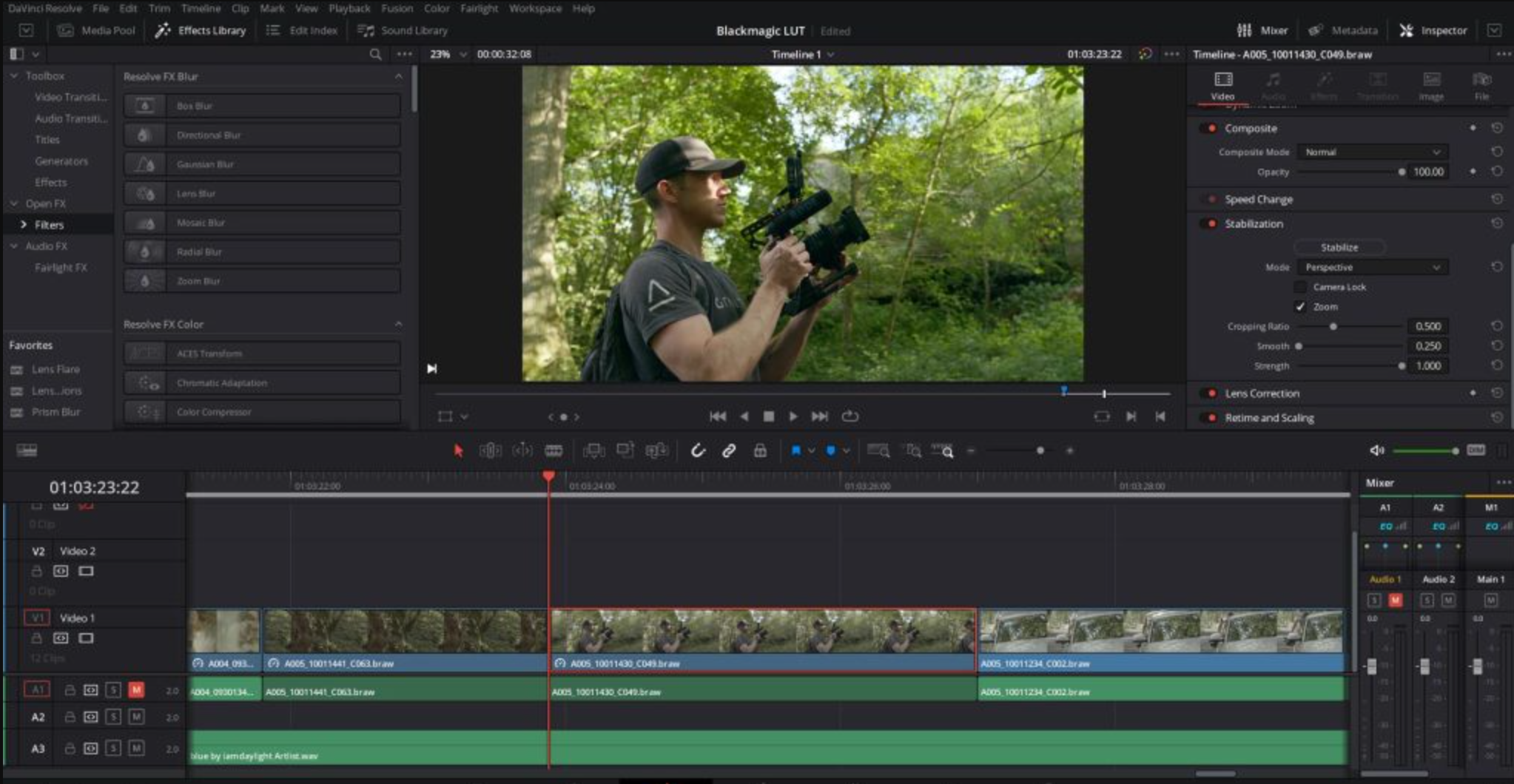Switch to the Audio tab in Inspector
Image resolution: width=1514 pixels, height=784 pixels.
(x=1274, y=85)
